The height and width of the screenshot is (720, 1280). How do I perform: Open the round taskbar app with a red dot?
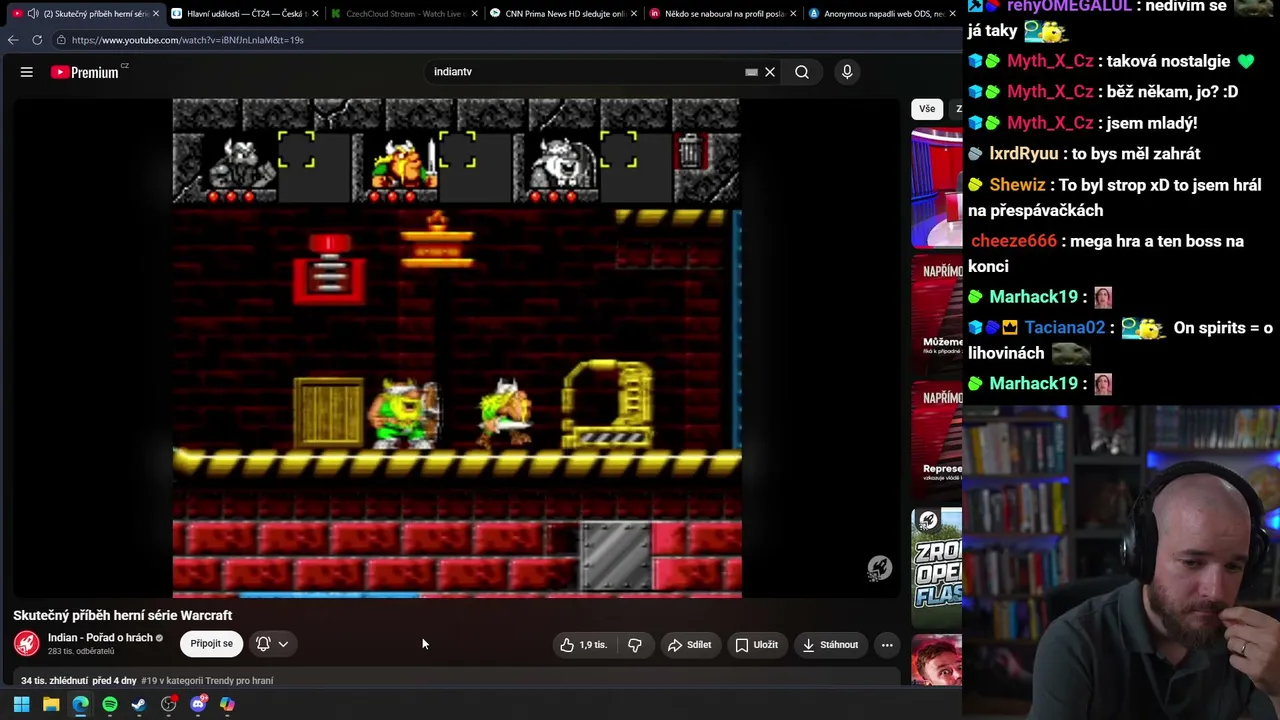pyautogui.click(x=169, y=704)
